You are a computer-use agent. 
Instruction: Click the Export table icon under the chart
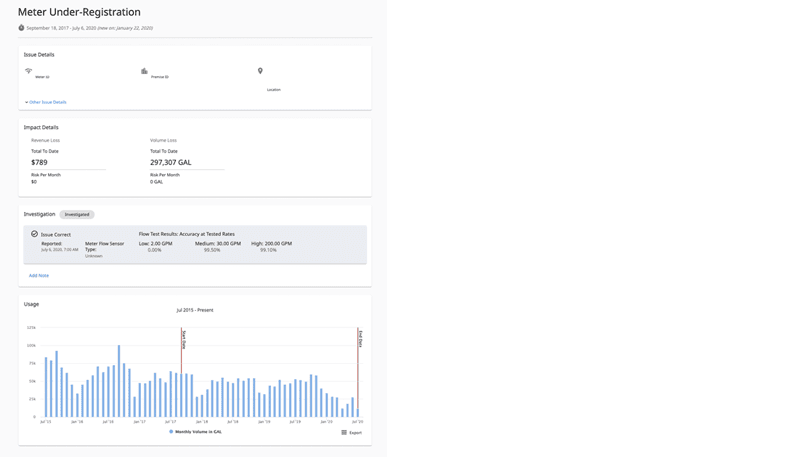(x=344, y=432)
